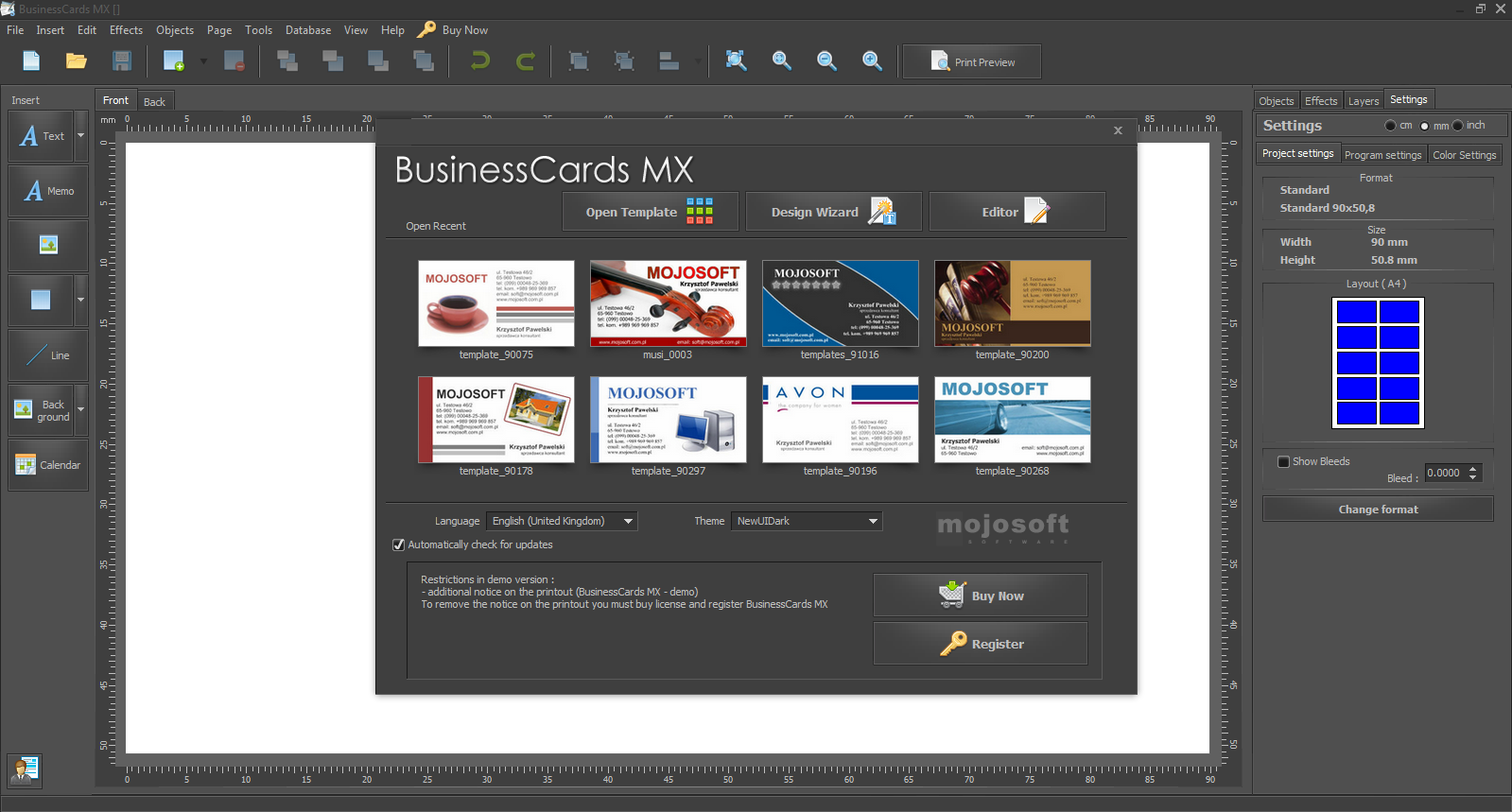Expand the align toolbar dropdown arrow
1512x812 pixels.
click(698, 61)
